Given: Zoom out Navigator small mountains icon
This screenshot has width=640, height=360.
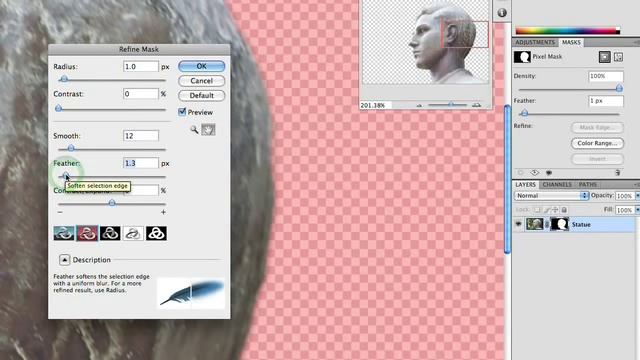Looking at the screenshot, I should [x=419, y=105].
